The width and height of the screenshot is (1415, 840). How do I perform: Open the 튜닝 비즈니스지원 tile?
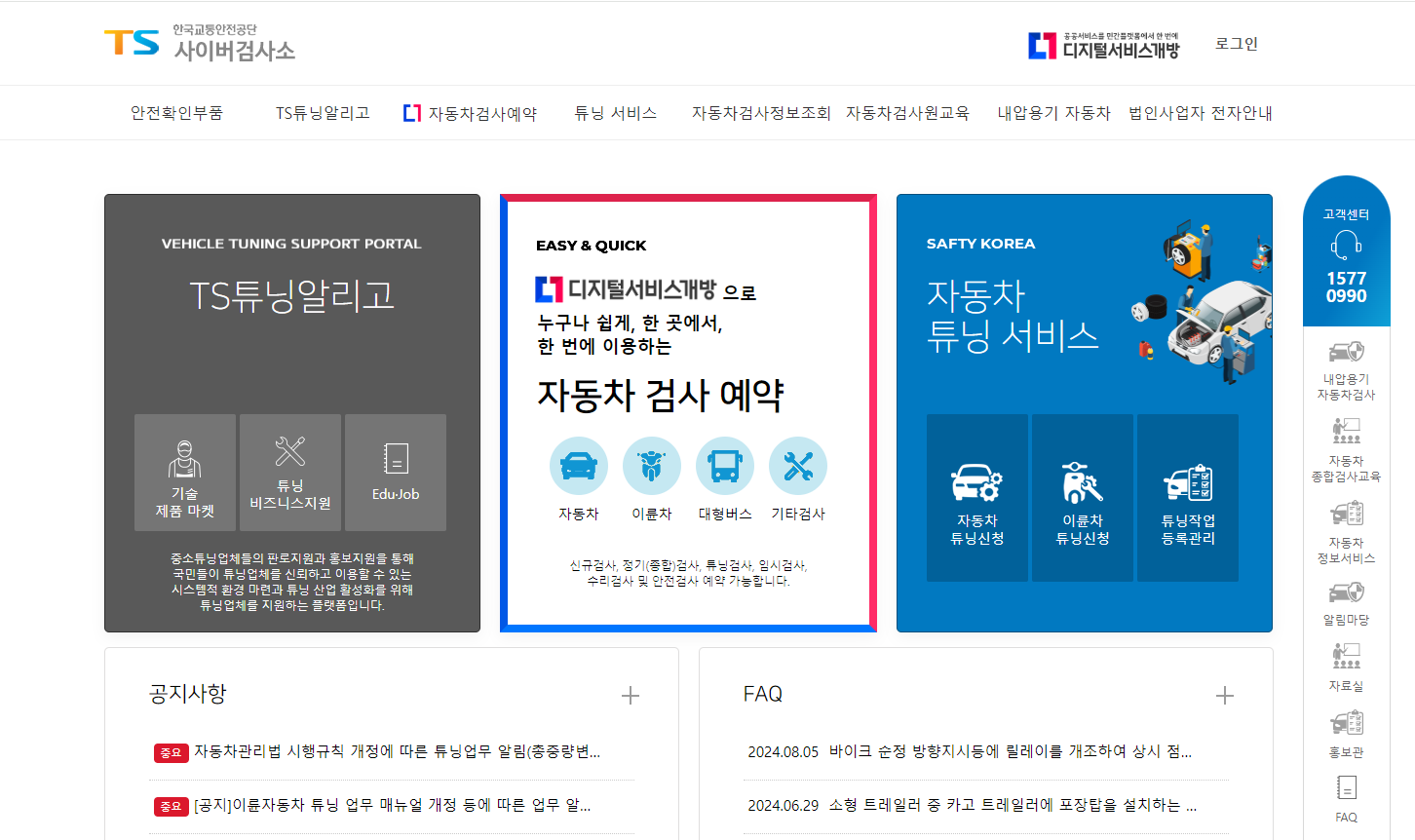pos(290,473)
